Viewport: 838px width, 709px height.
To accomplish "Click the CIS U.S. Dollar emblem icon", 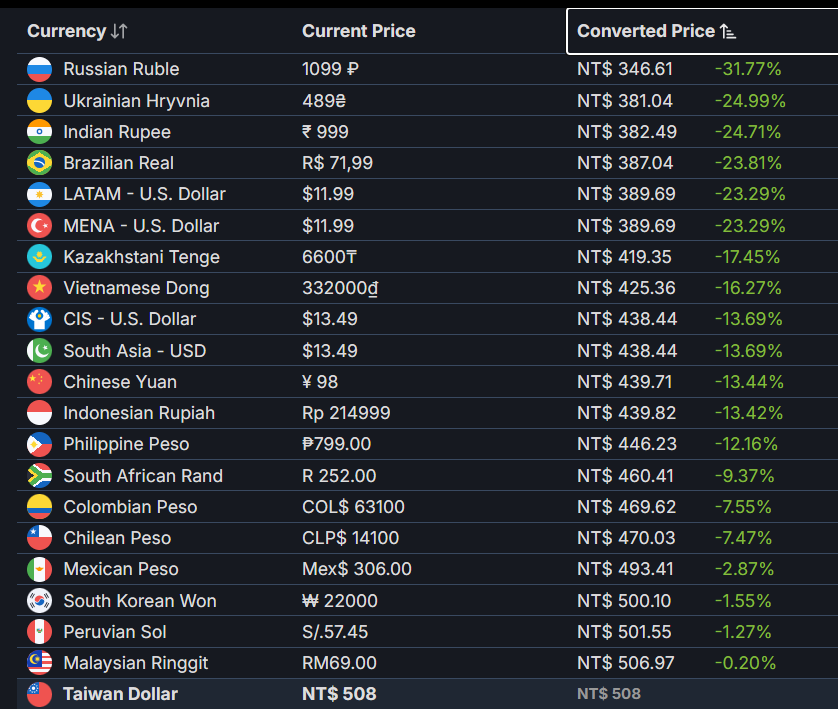I will tap(40, 320).
